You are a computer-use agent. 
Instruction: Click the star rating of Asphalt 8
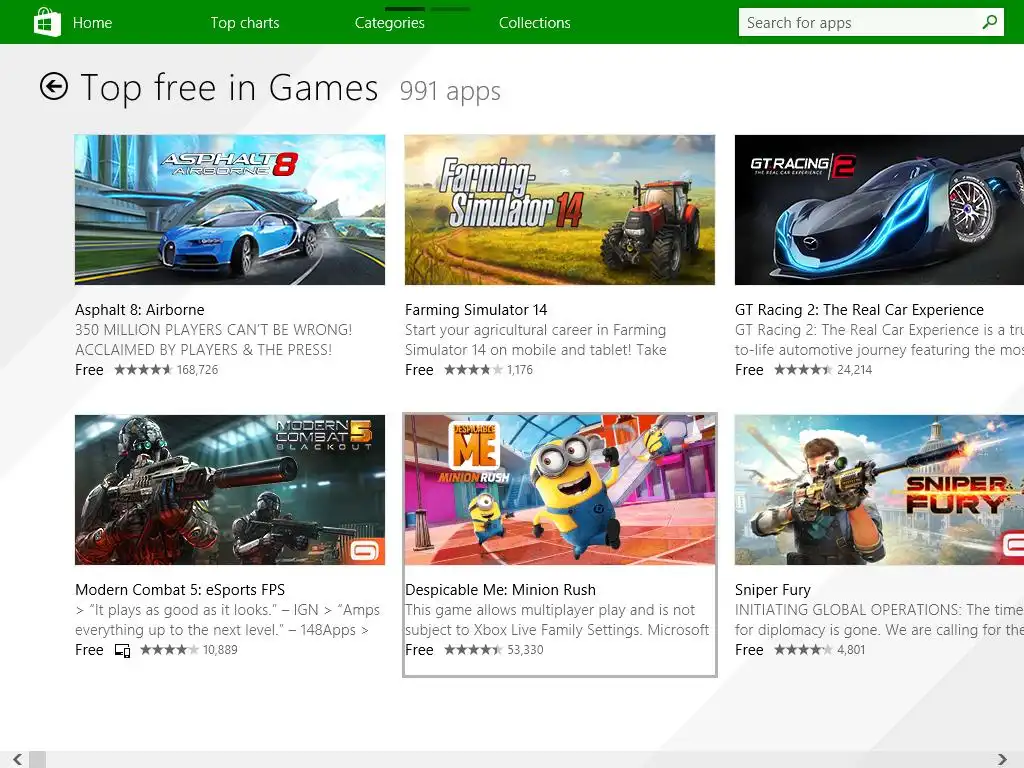143,370
